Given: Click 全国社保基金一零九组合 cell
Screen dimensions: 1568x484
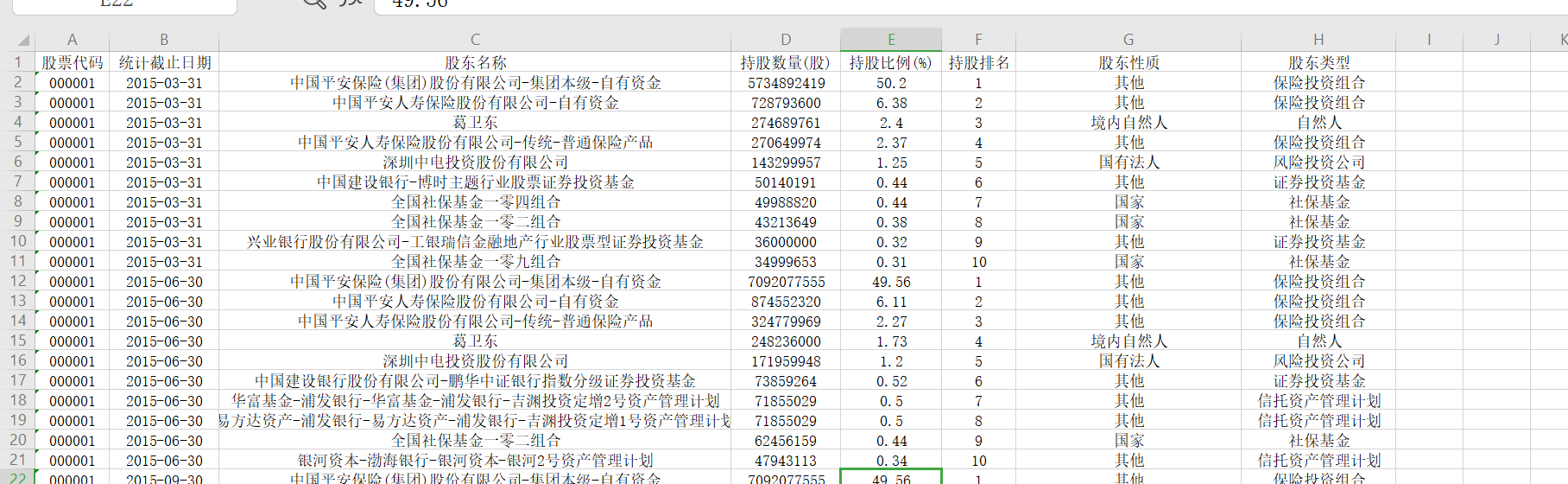Looking at the screenshot, I should [x=475, y=262].
